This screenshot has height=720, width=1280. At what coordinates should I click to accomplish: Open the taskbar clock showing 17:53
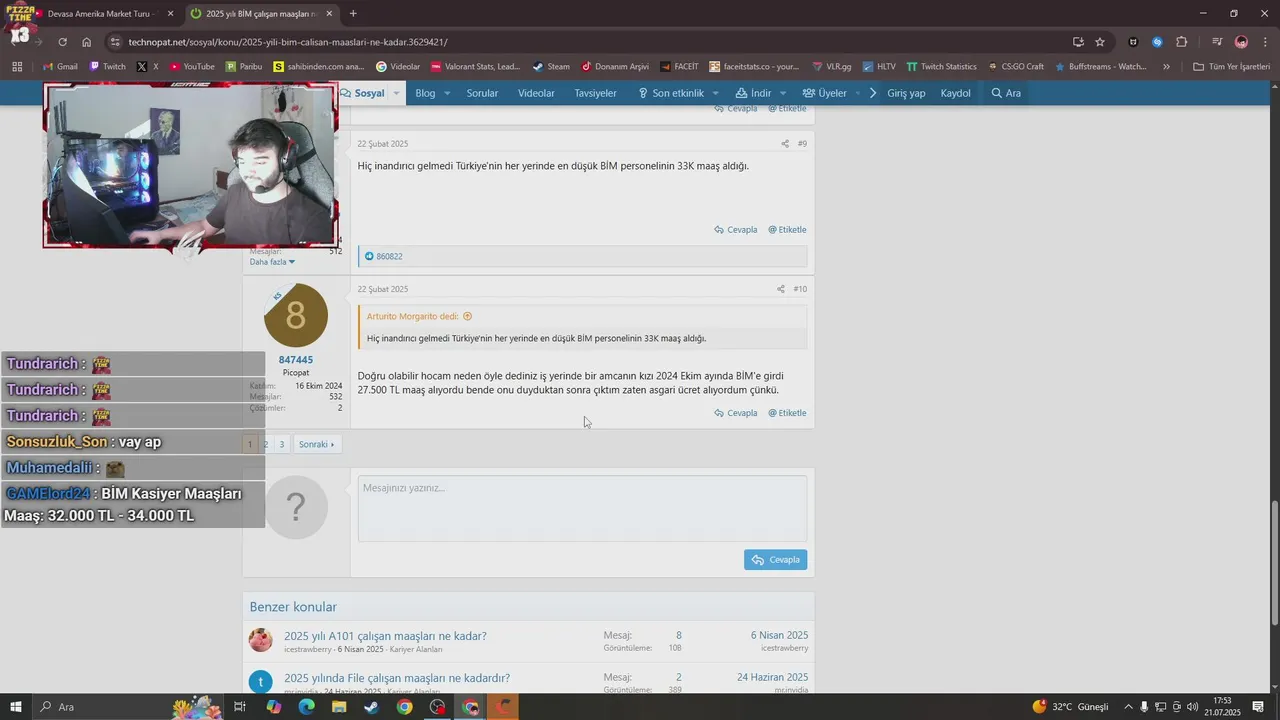point(1222,707)
